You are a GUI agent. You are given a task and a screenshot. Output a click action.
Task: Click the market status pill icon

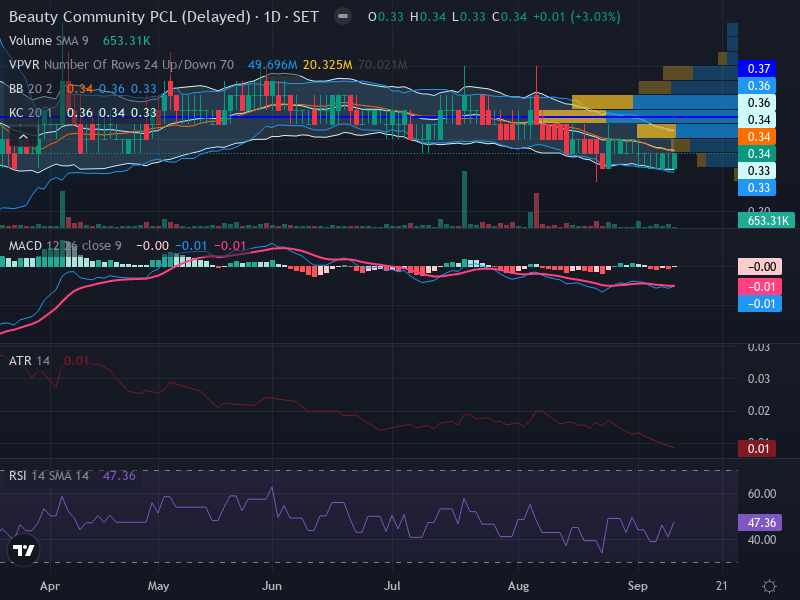point(343,16)
